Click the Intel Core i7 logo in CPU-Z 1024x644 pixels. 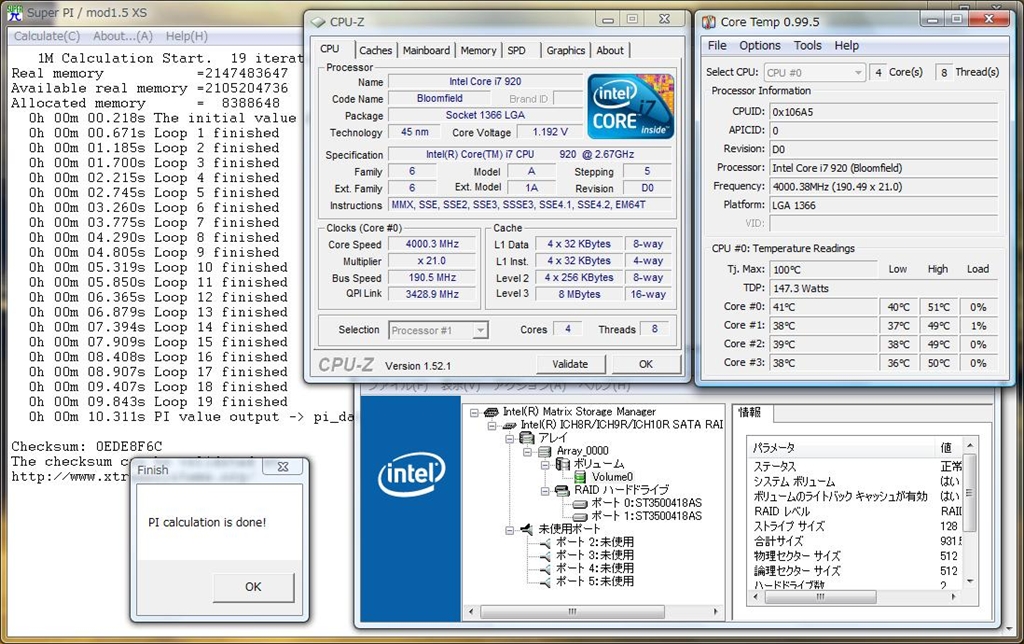click(630, 106)
